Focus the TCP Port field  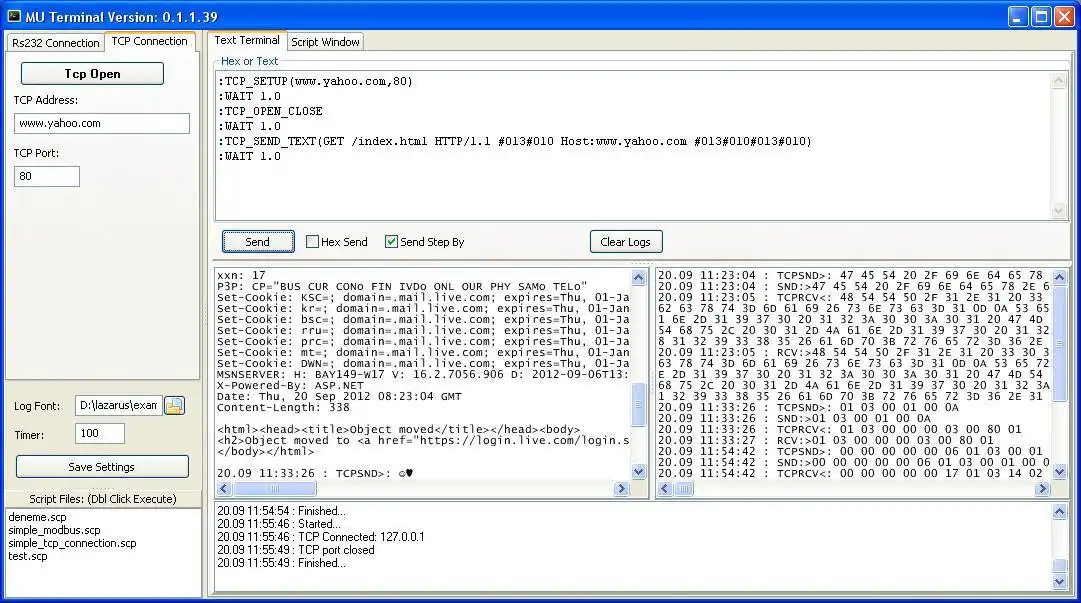click(x=47, y=176)
